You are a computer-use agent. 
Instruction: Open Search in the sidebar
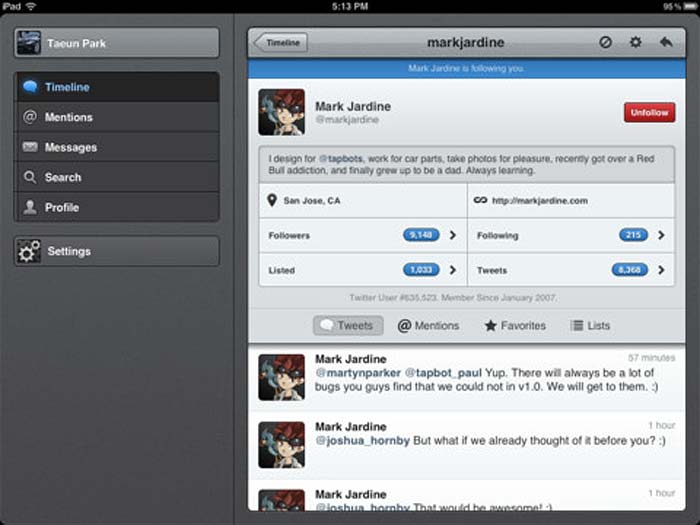[117, 177]
